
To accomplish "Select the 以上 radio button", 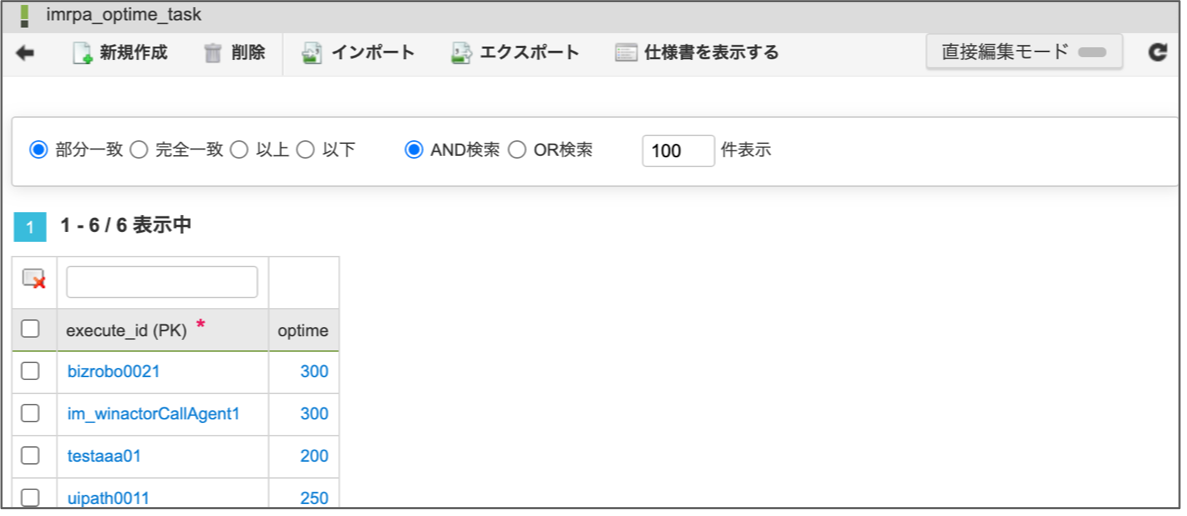I will click(238, 150).
